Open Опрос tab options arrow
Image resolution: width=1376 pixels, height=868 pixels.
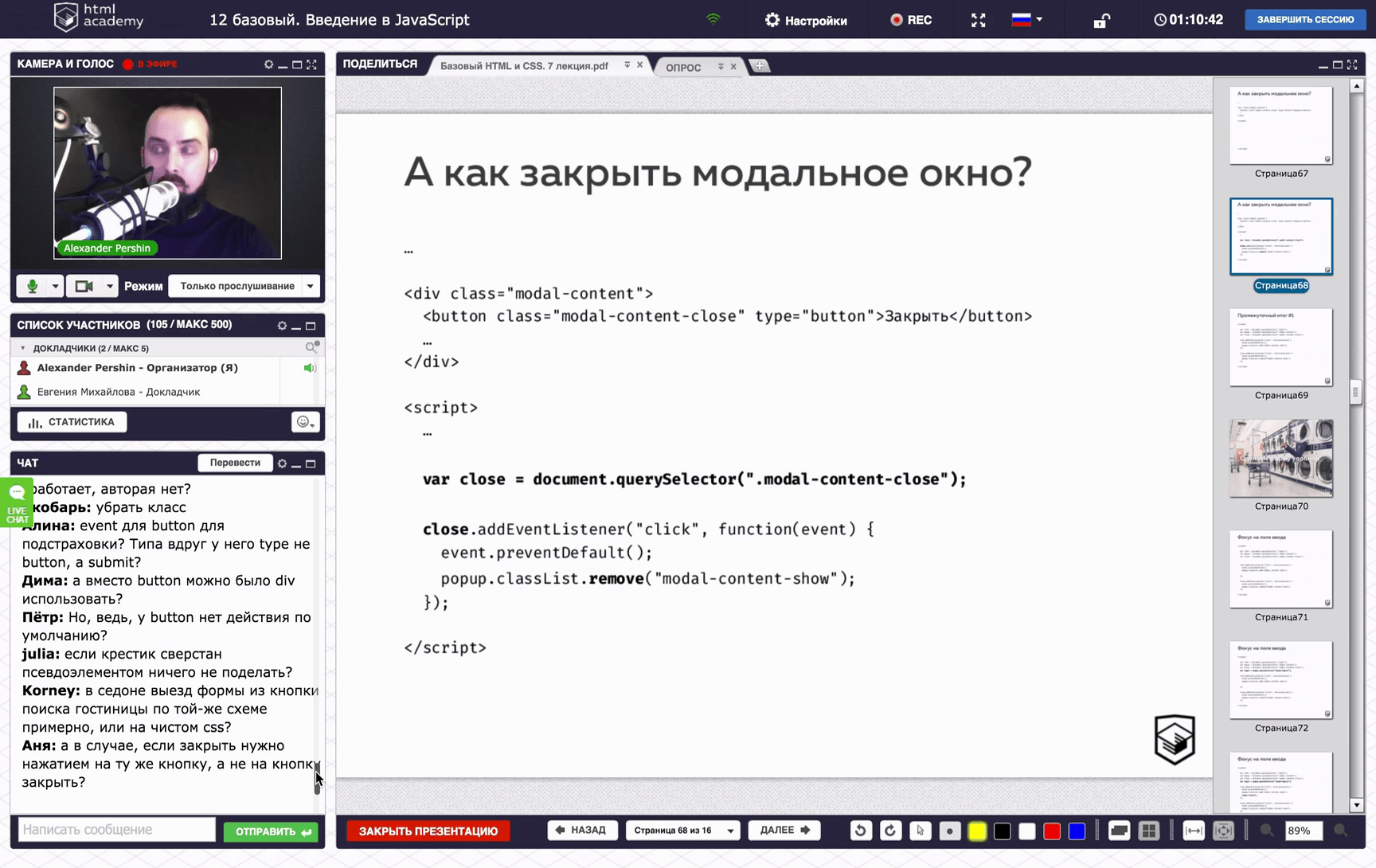click(721, 67)
